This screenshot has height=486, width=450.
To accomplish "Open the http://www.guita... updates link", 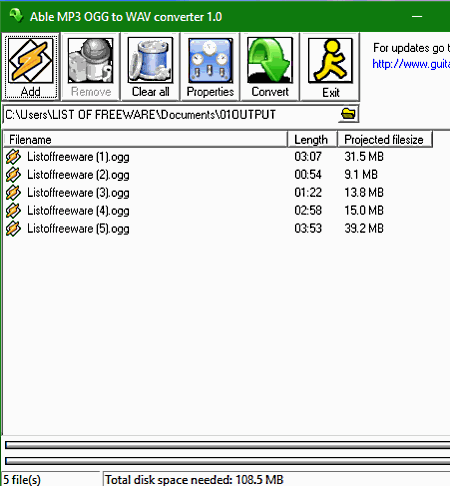I will pyautogui.click(x=411, y=64).
